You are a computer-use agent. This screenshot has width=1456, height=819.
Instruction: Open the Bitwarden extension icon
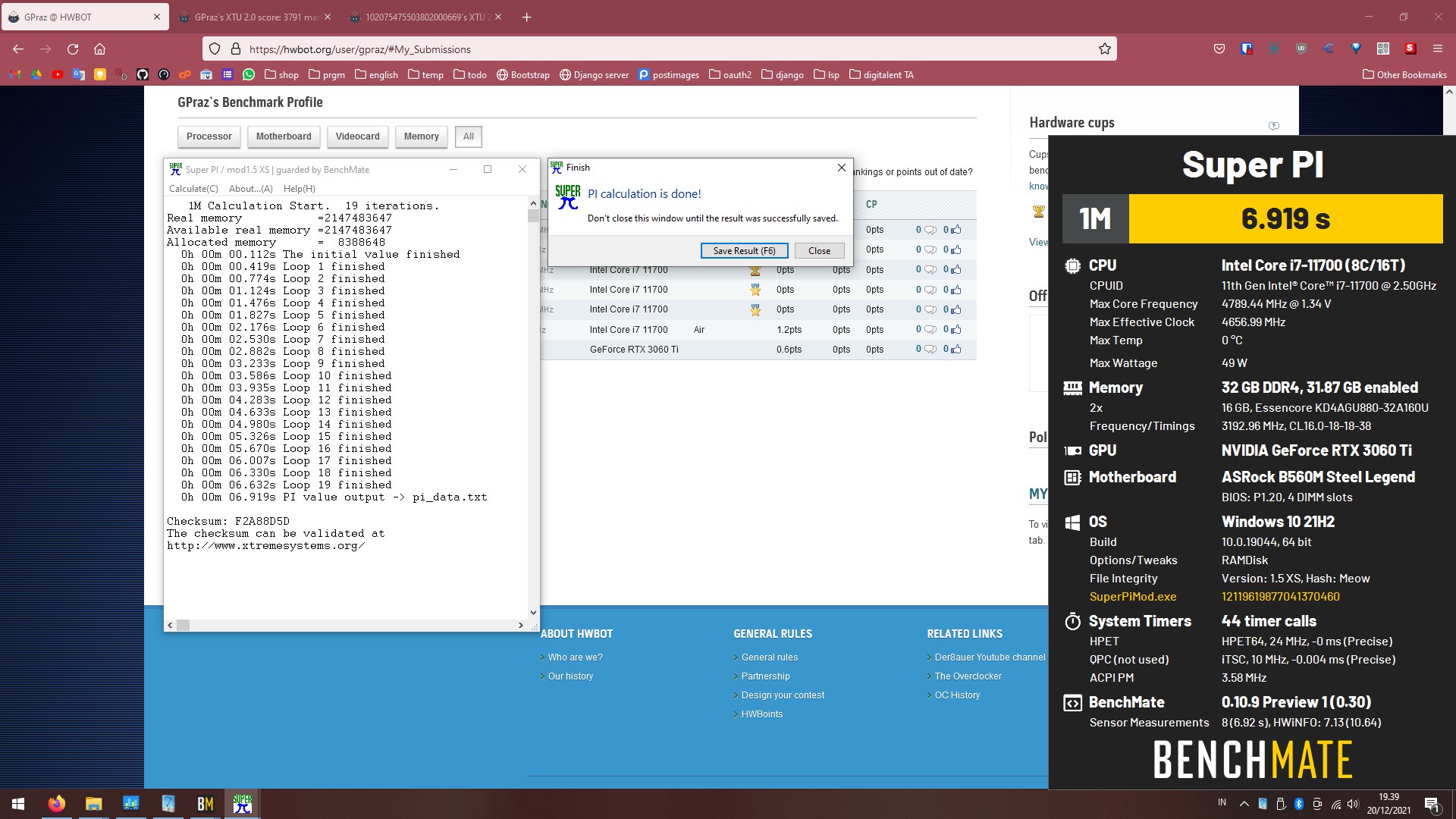click(1247, 49)
